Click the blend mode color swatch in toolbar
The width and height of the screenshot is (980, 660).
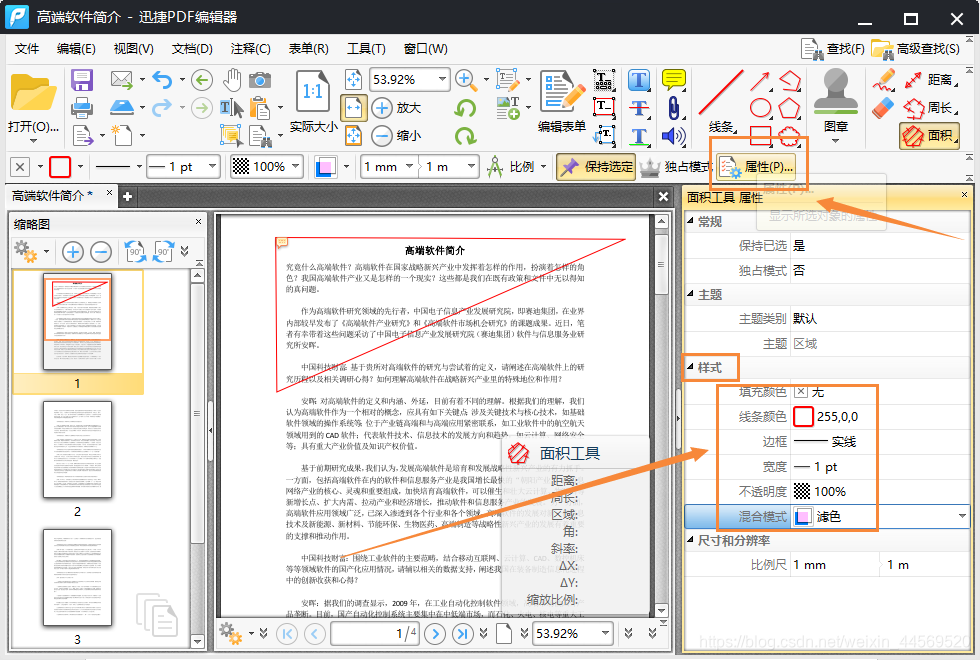point(325,167)
